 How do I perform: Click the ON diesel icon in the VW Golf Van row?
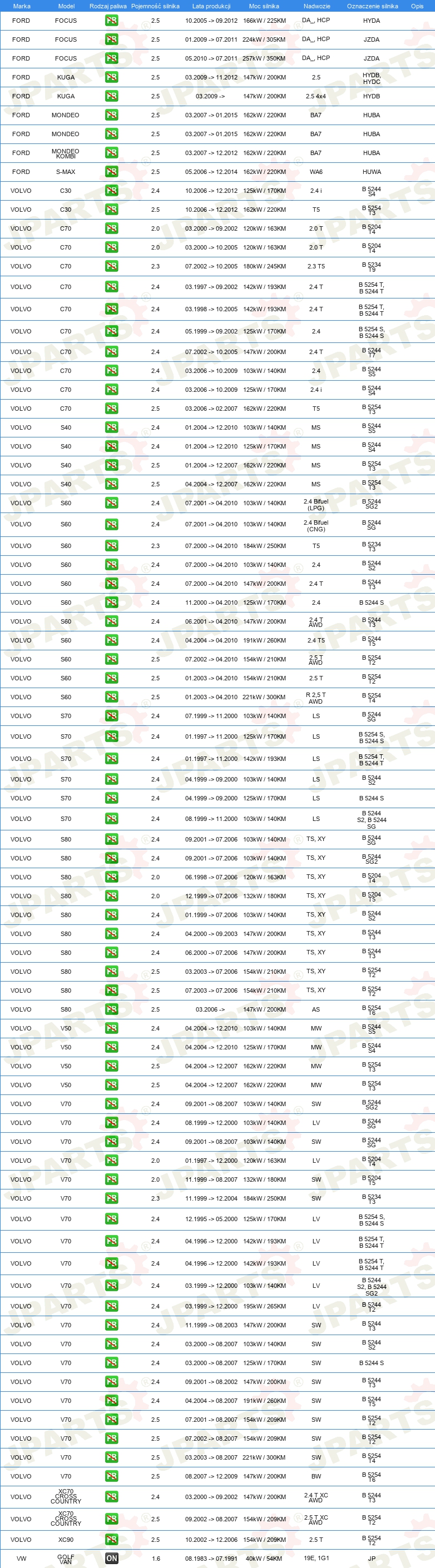111,1558
